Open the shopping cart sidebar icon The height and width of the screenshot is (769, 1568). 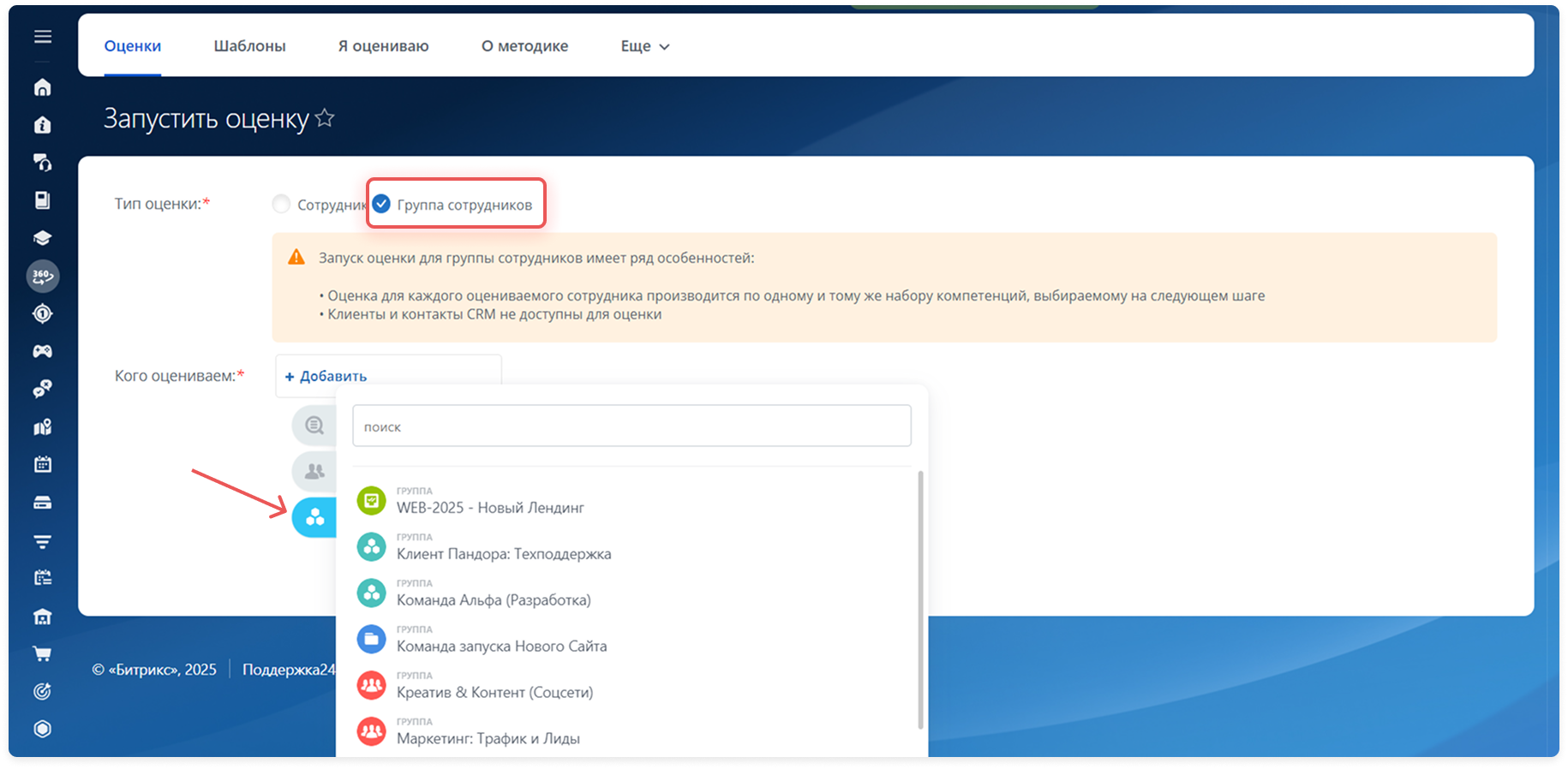tap(42, 654)
